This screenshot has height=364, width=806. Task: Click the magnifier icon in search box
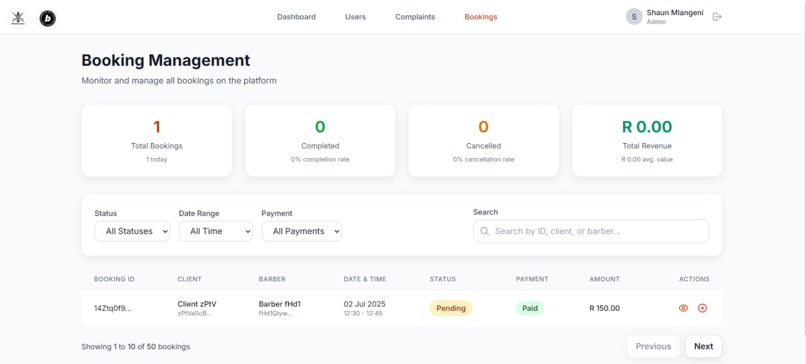tap(484, 231)
